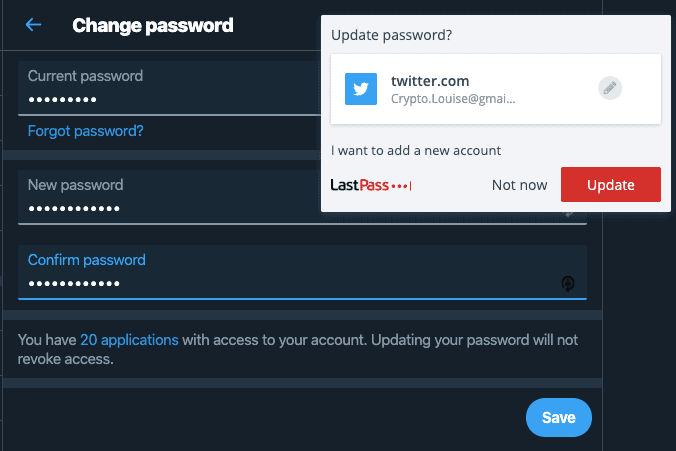
Task: Dismiss the prompt with Not now
Action: point(520,185)
